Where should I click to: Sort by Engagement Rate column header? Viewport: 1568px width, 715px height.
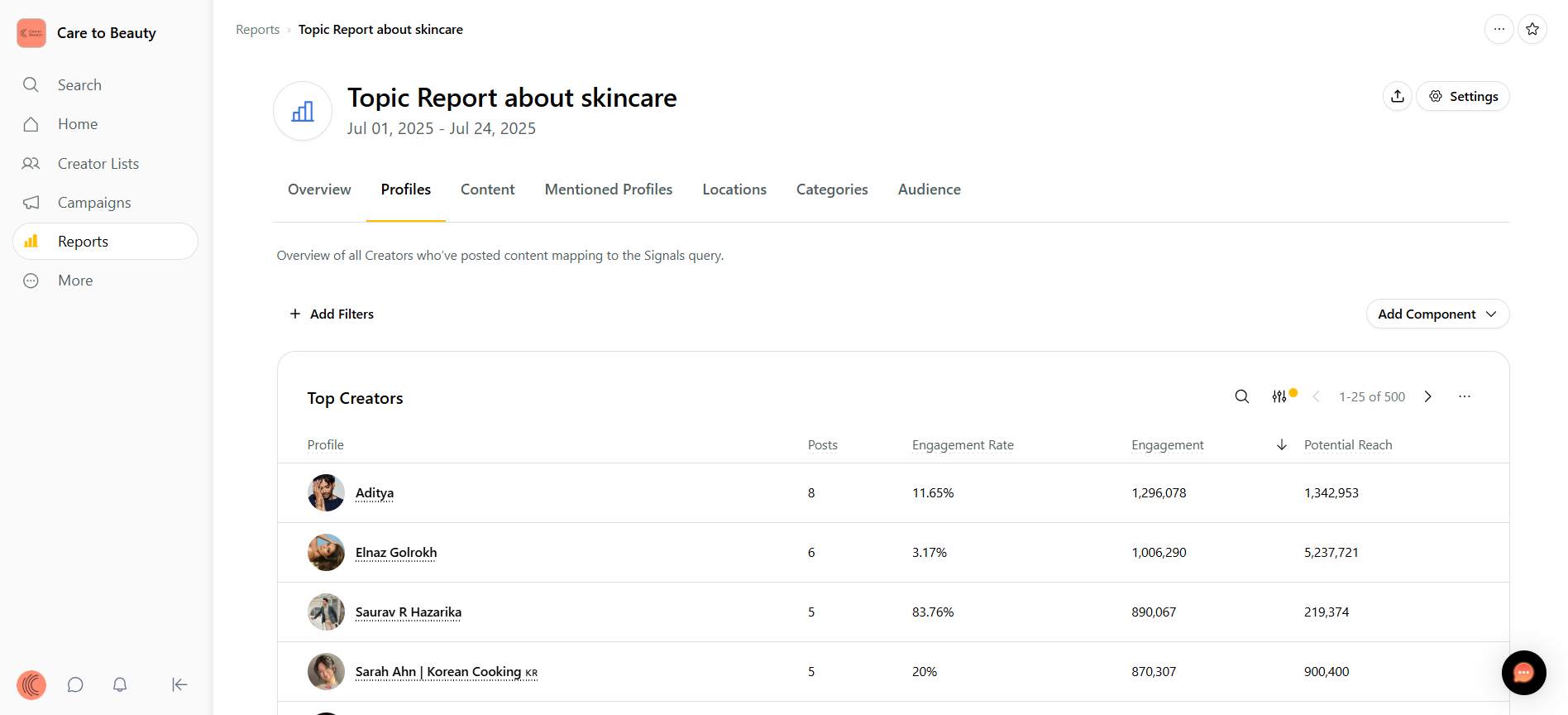[963, 445]
